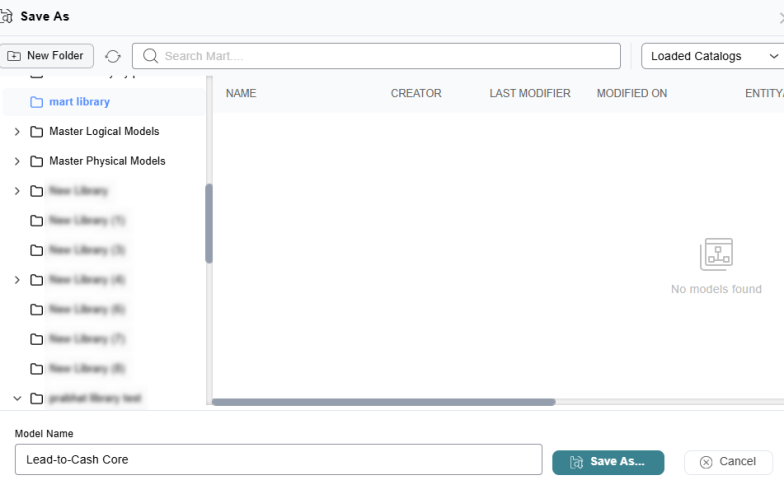Sort by the CREATOR column header

pyautogui.click(x=416, y=94)
